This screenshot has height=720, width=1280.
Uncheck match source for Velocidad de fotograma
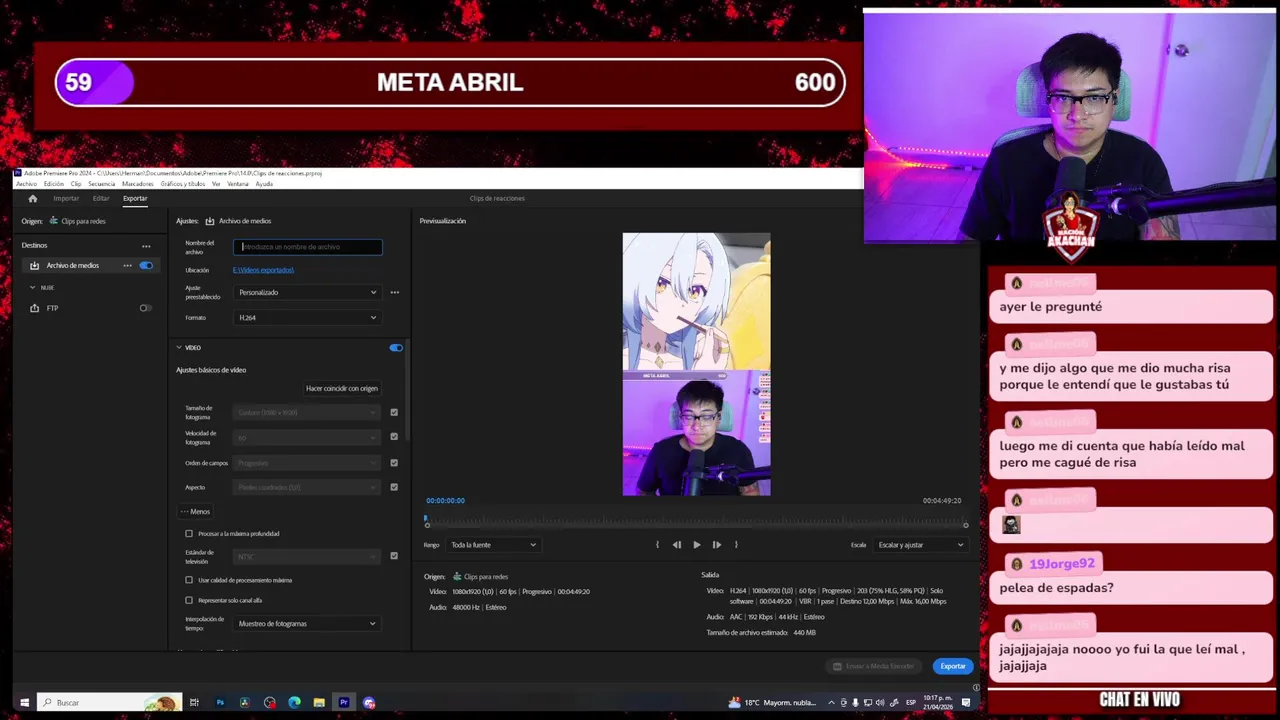pyautogui.click(x=394, y=437)
